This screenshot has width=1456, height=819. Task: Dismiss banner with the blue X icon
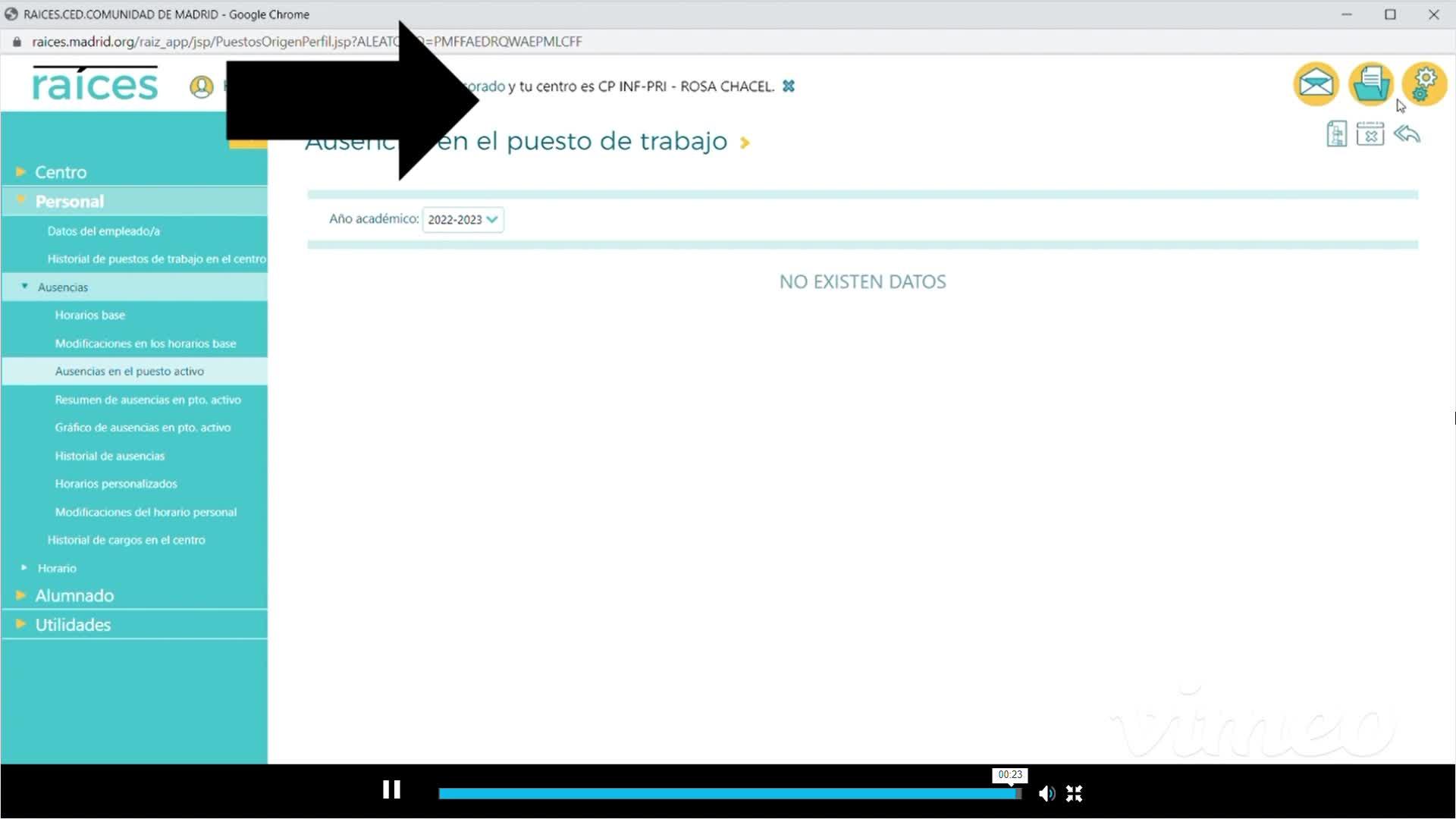pos(789,86)
